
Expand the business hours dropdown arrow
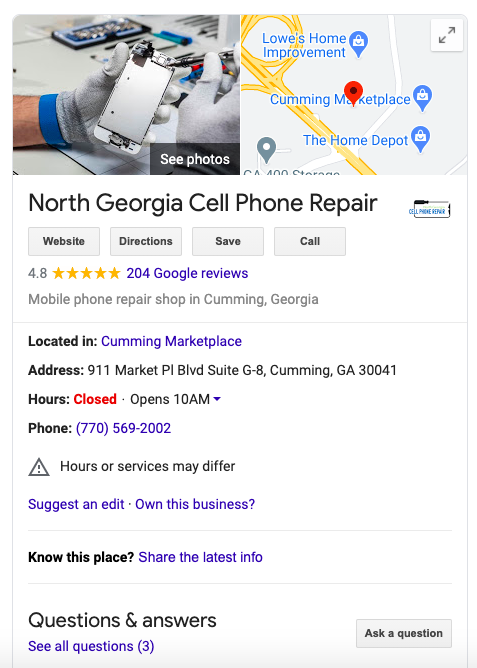coord(217,399)
